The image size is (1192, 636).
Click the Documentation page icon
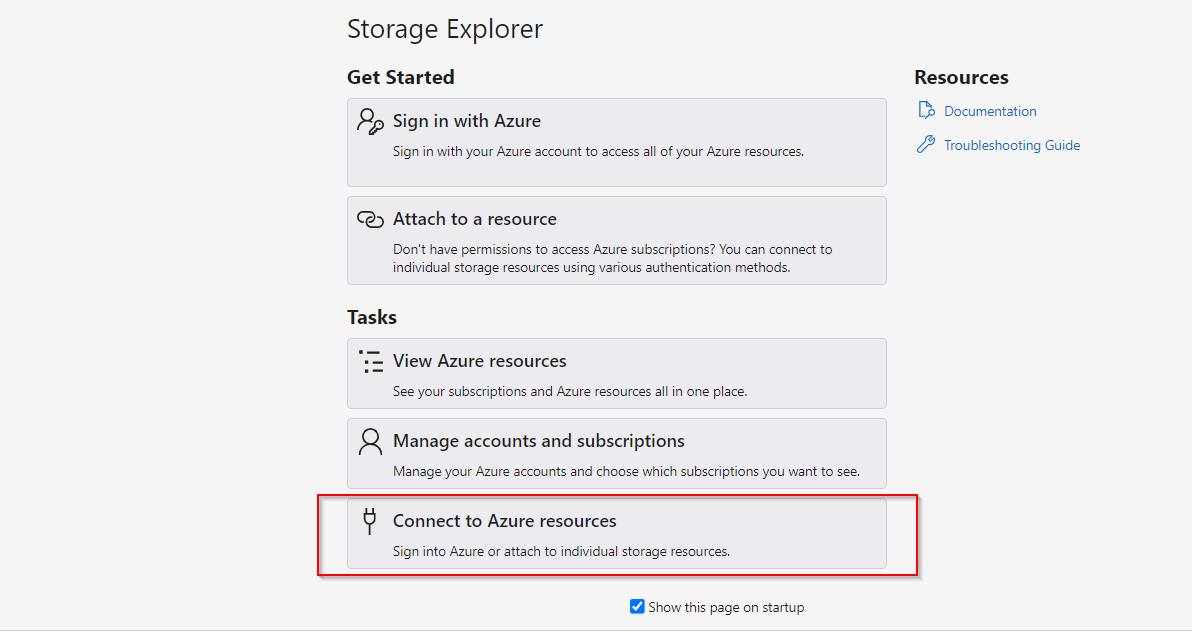point(926,111)
